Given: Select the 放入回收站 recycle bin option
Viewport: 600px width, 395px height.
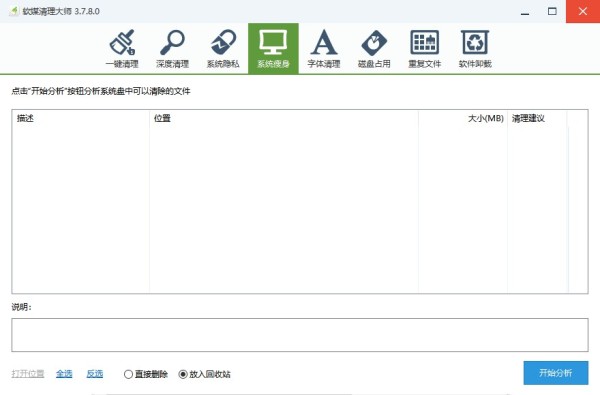Looking at the screenshot, I should [204, 374].
